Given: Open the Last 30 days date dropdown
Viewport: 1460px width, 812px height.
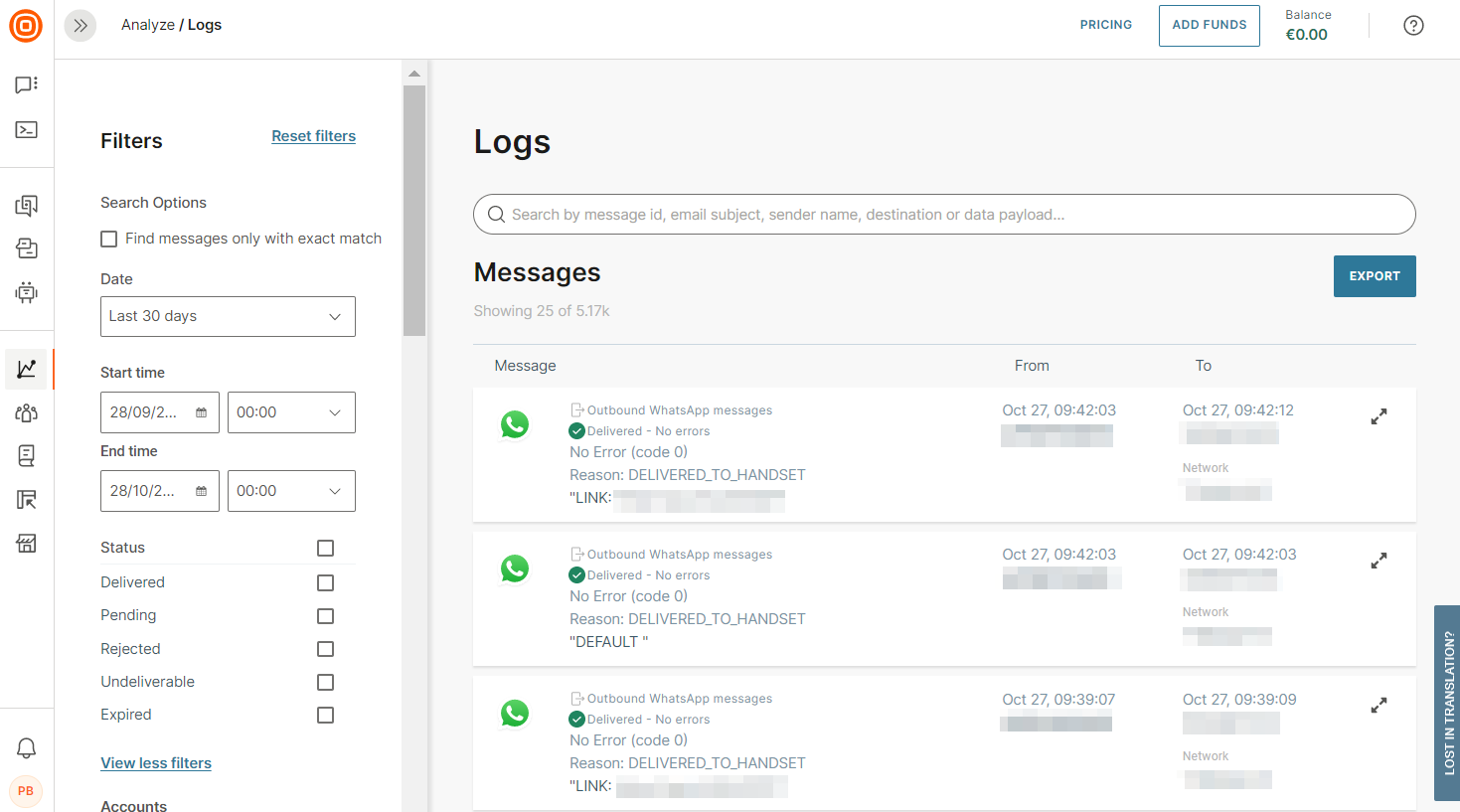Looking at the screenshot, I should click(x=228, y=316).
